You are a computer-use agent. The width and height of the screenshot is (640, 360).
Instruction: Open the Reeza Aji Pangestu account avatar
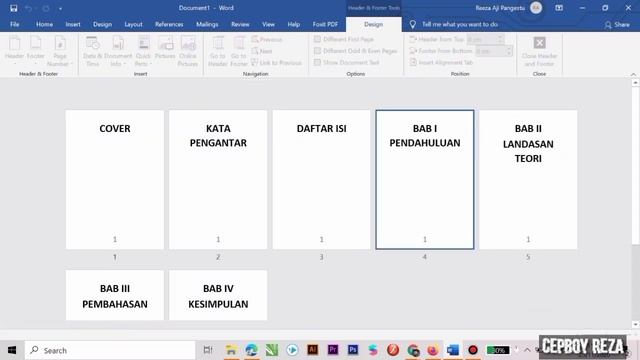point(536,8)
